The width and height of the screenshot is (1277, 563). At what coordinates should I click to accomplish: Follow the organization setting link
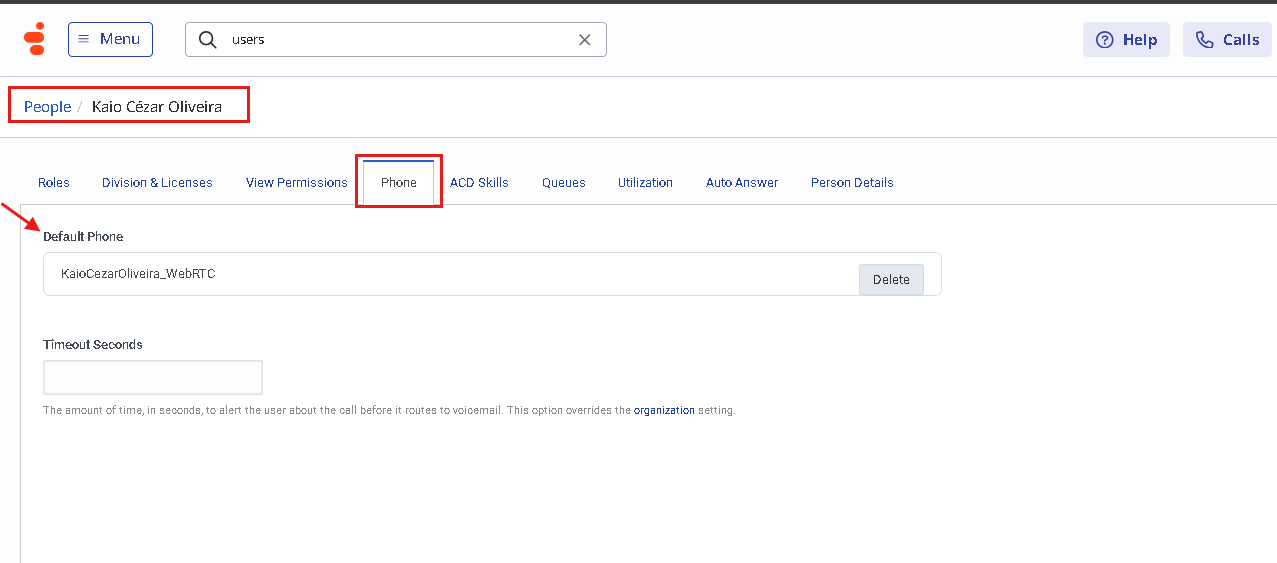point(664,410)
